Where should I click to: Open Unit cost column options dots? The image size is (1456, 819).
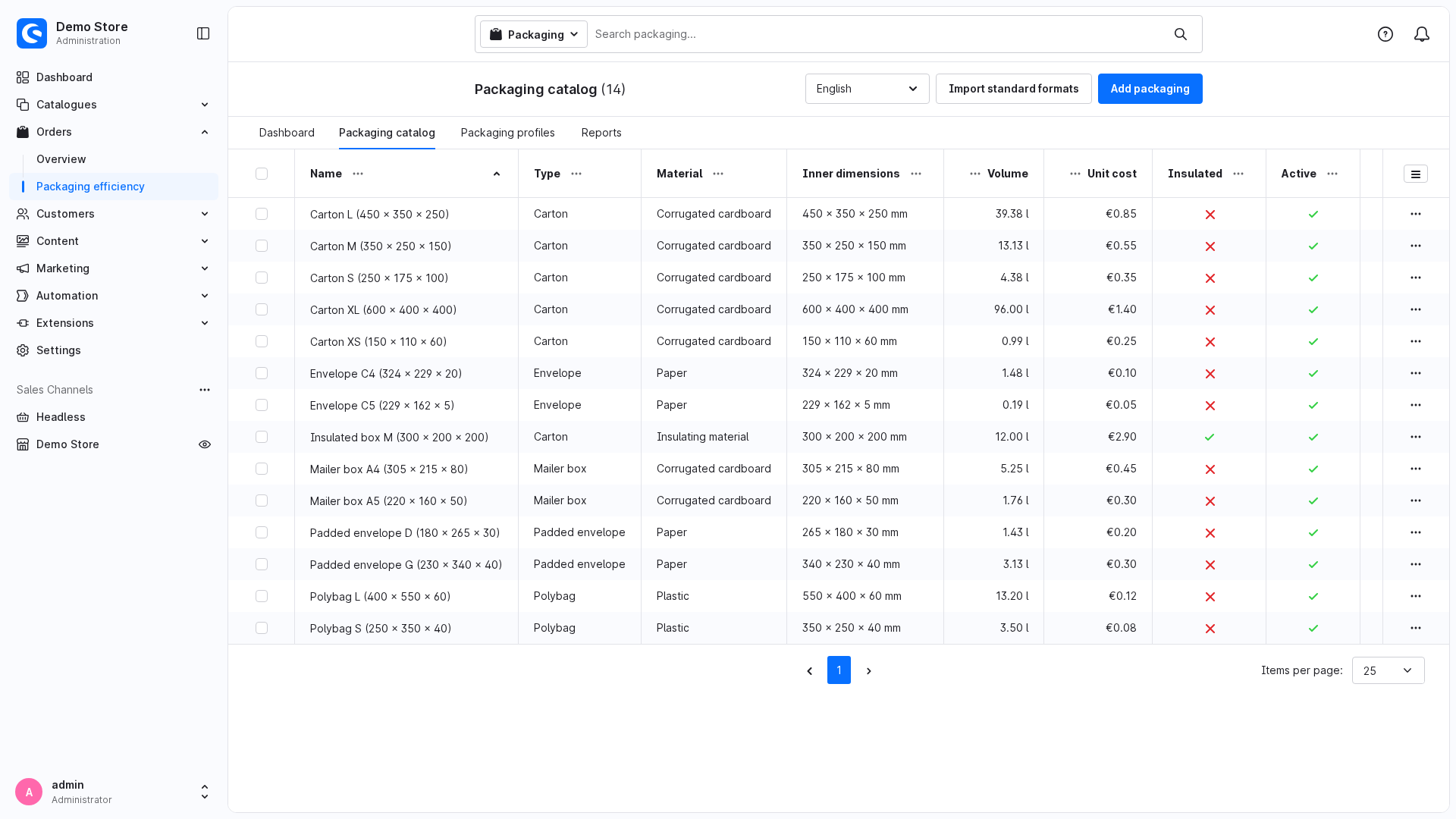pos(1075,174)
